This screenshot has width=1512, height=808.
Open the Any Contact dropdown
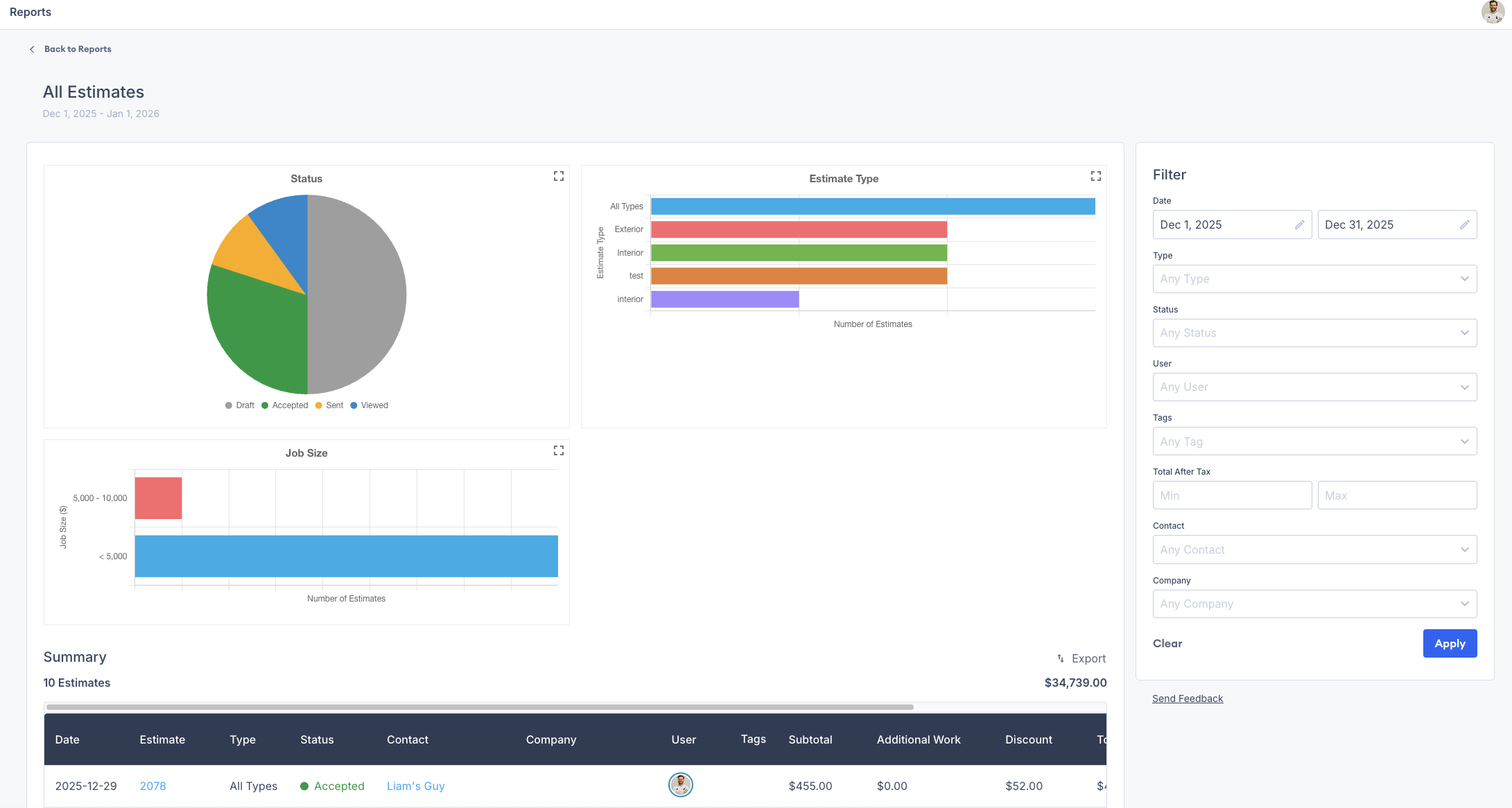tap(1314, 550)
